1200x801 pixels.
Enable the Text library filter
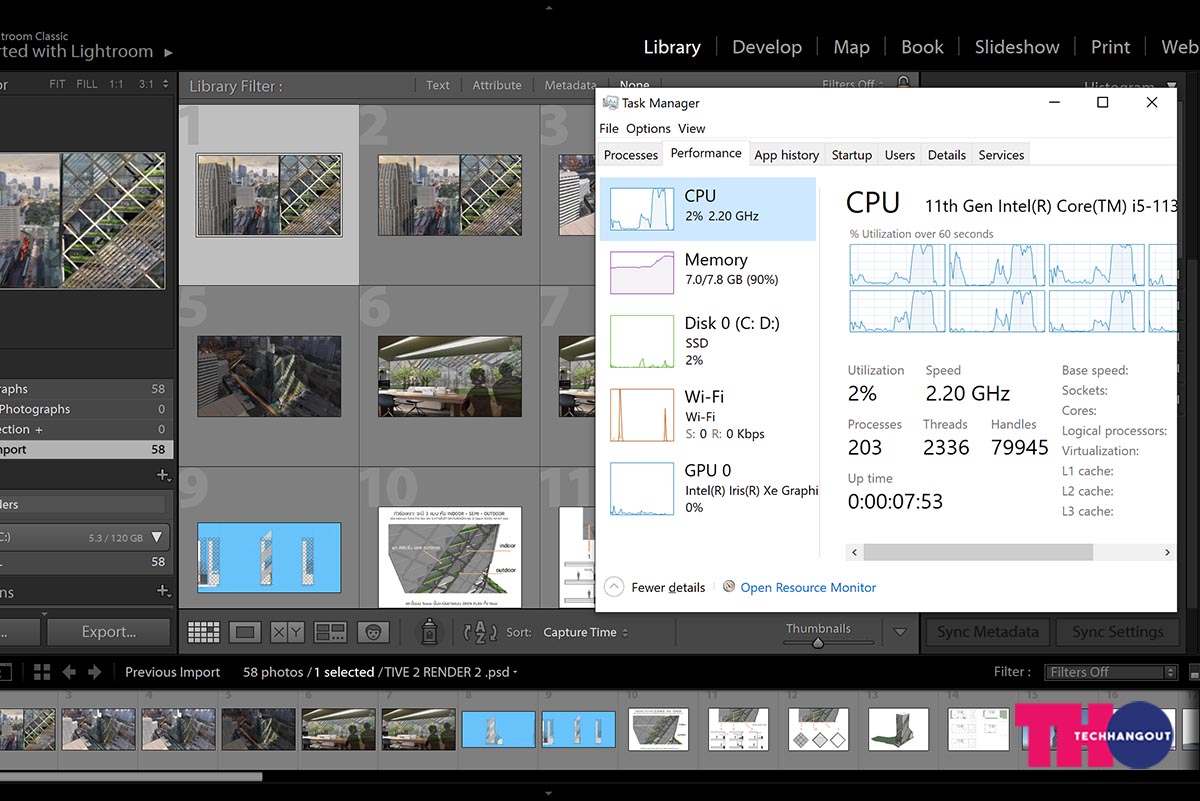(x=438, y=86)
